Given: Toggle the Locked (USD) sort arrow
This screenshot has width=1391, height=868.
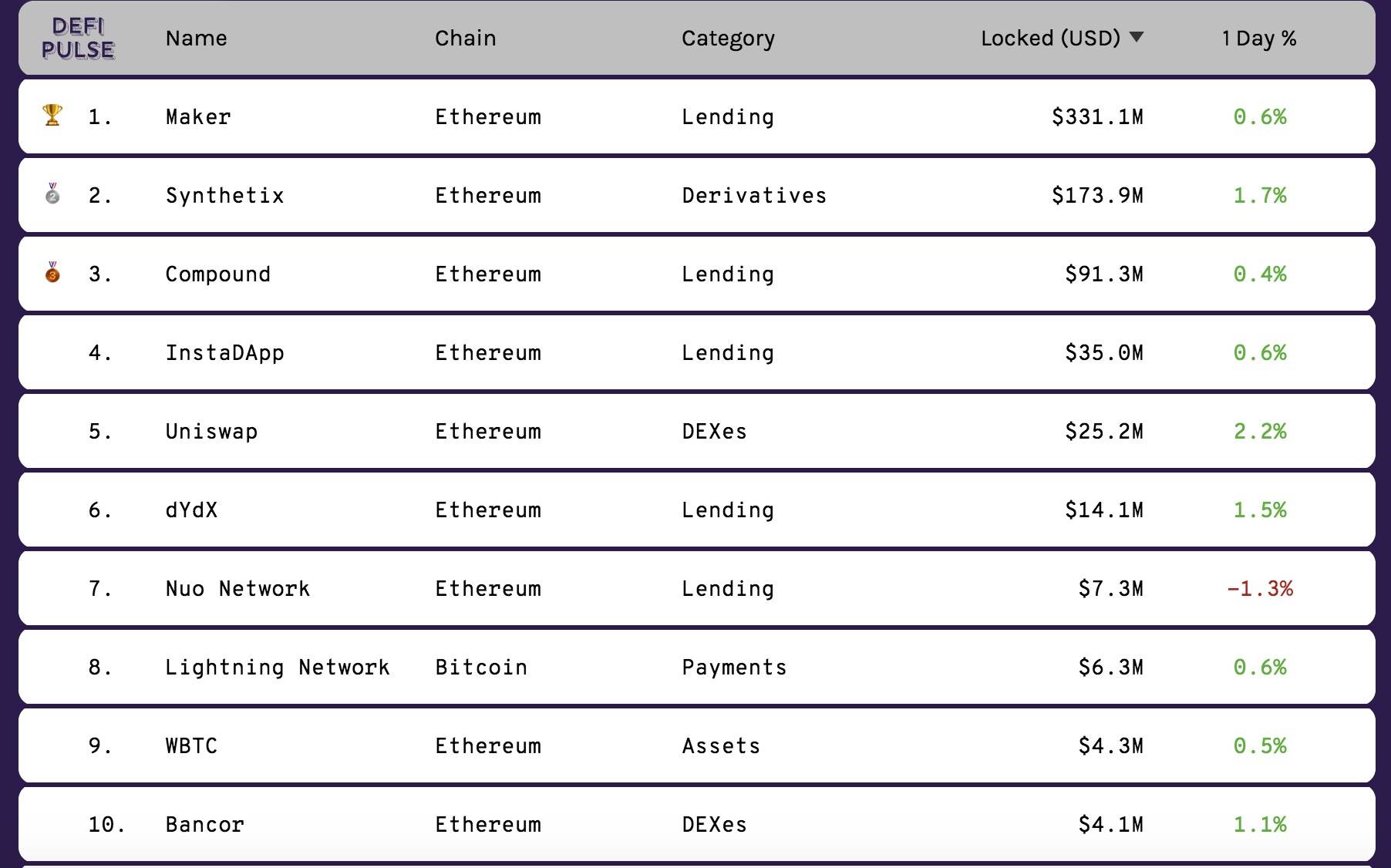Looking at the screenshot, I should (1136, 37).
